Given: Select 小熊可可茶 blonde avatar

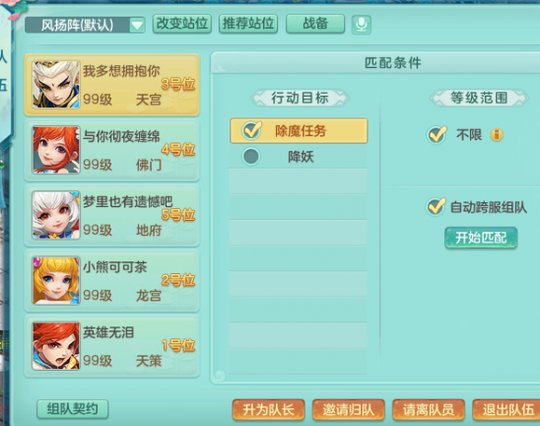Looking at the screenshot, I should click(56, 280).
